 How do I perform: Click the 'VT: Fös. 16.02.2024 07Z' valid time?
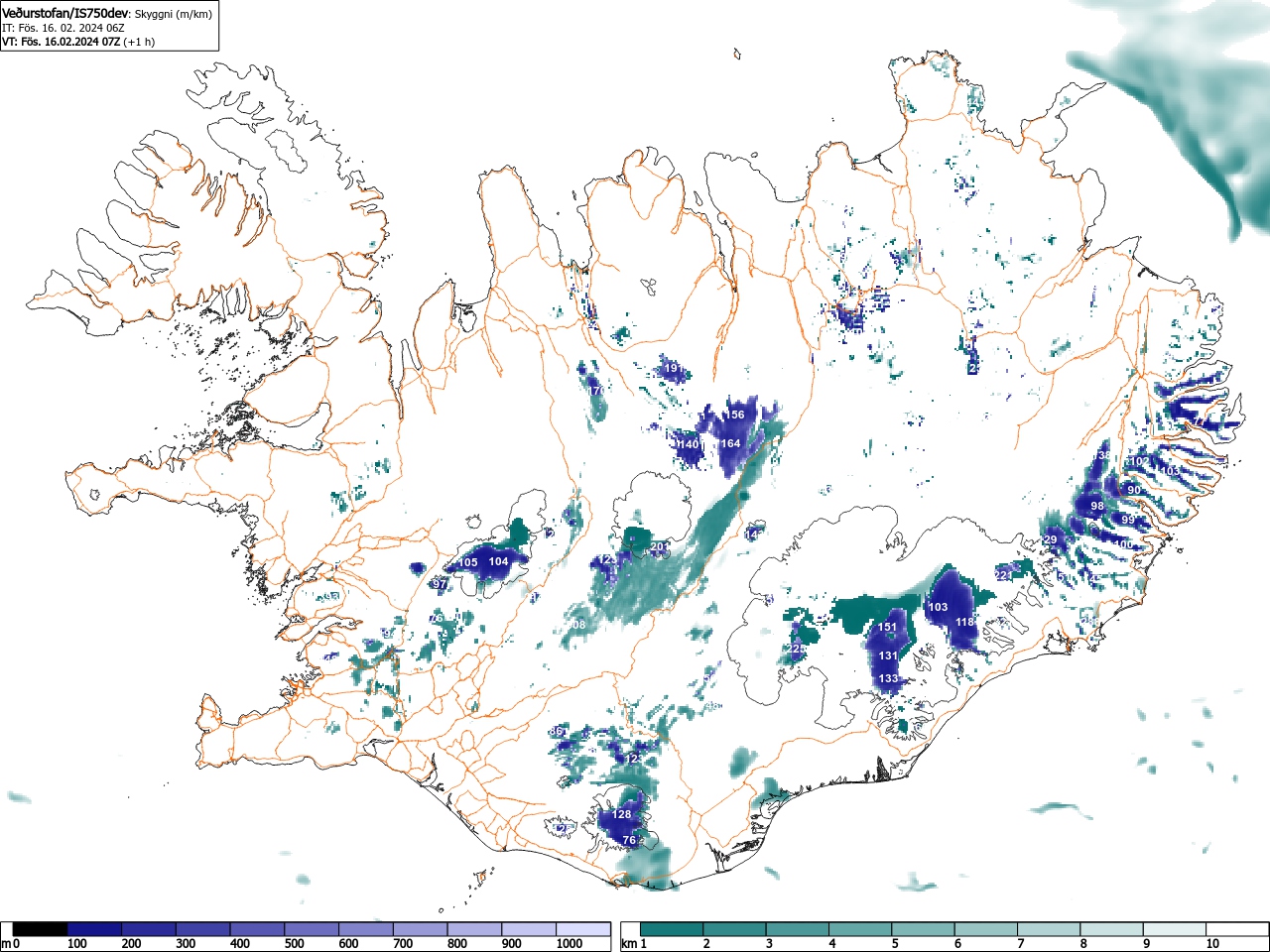coord(61,42)
